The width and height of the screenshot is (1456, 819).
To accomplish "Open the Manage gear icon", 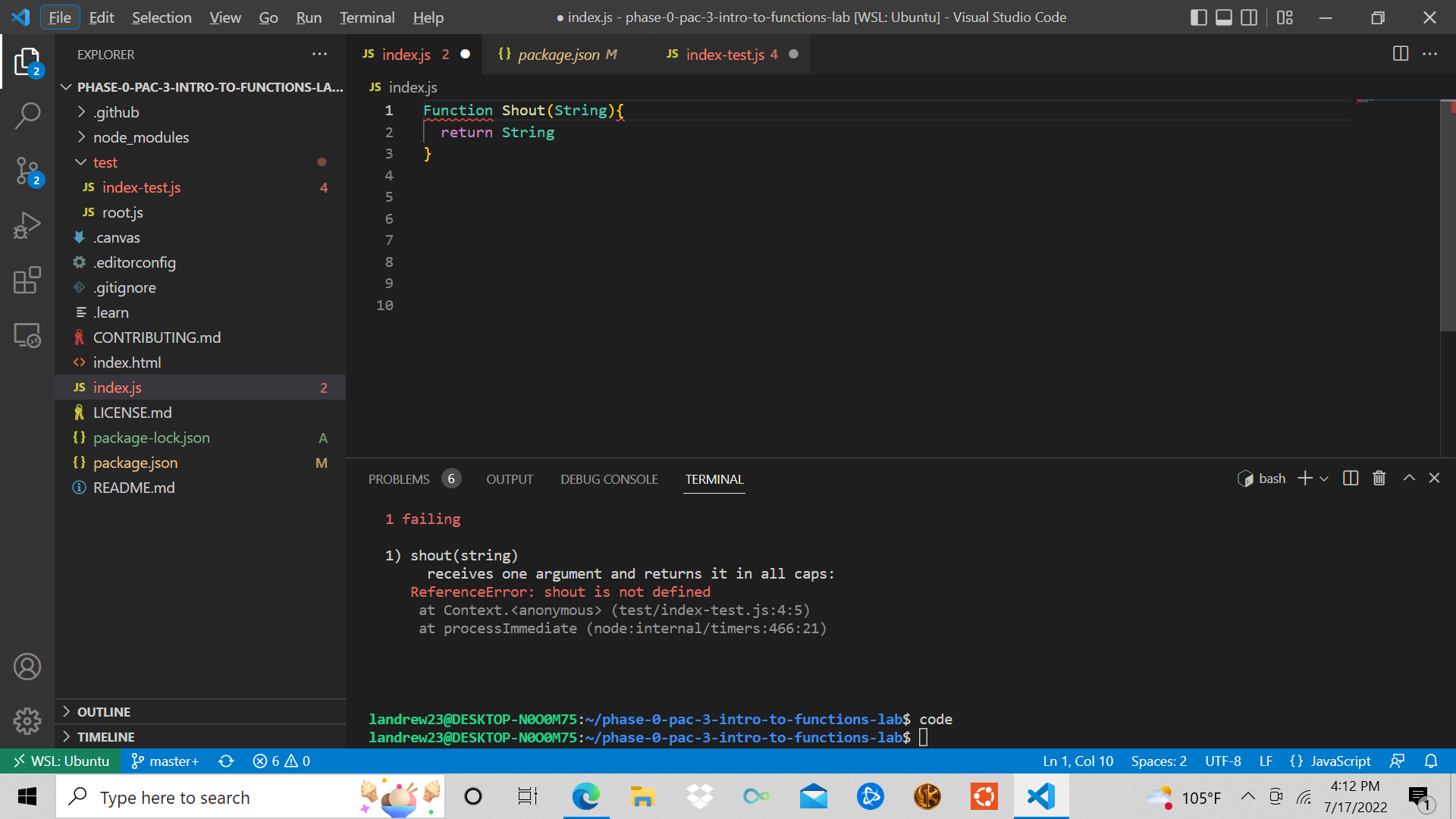I will point(27,721).
